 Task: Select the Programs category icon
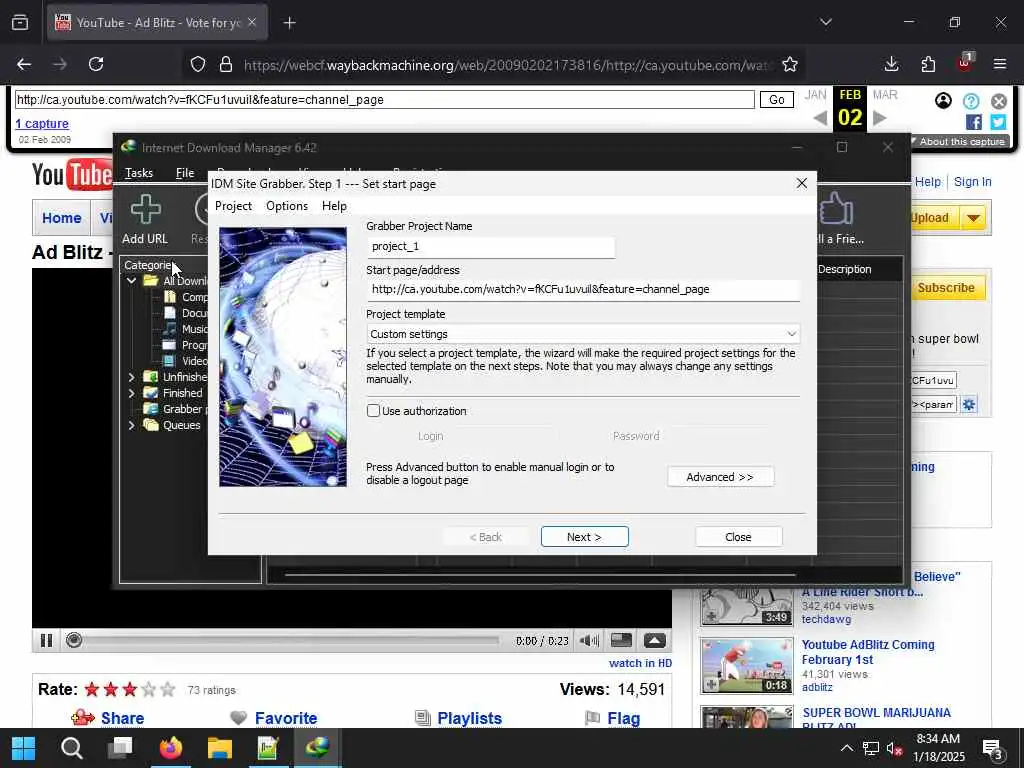tap(169, 345)
